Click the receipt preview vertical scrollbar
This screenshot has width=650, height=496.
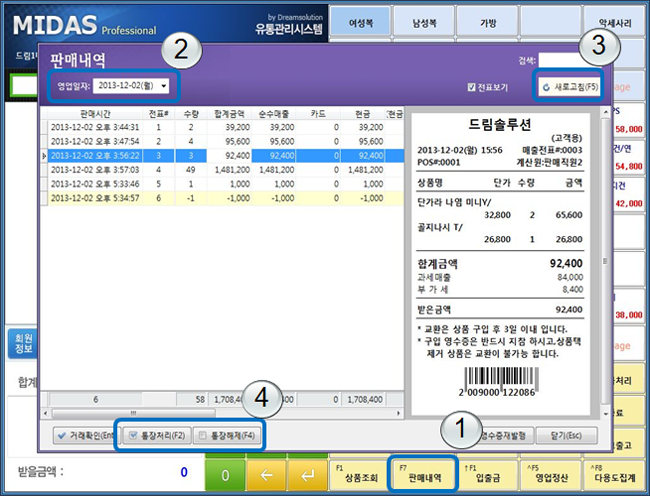tap(605, 261)
